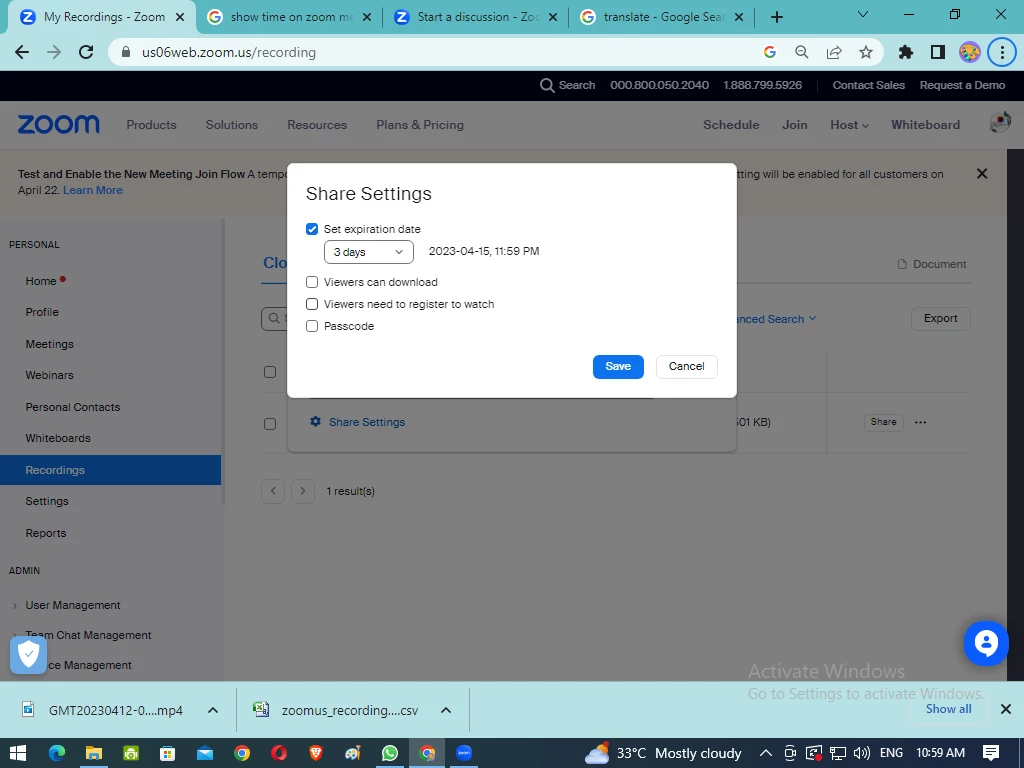Image resolution: width=1024 pixels, height=768 pixels.
Task: Cancel the Share Settings dialog
Action: pos(686,366)
